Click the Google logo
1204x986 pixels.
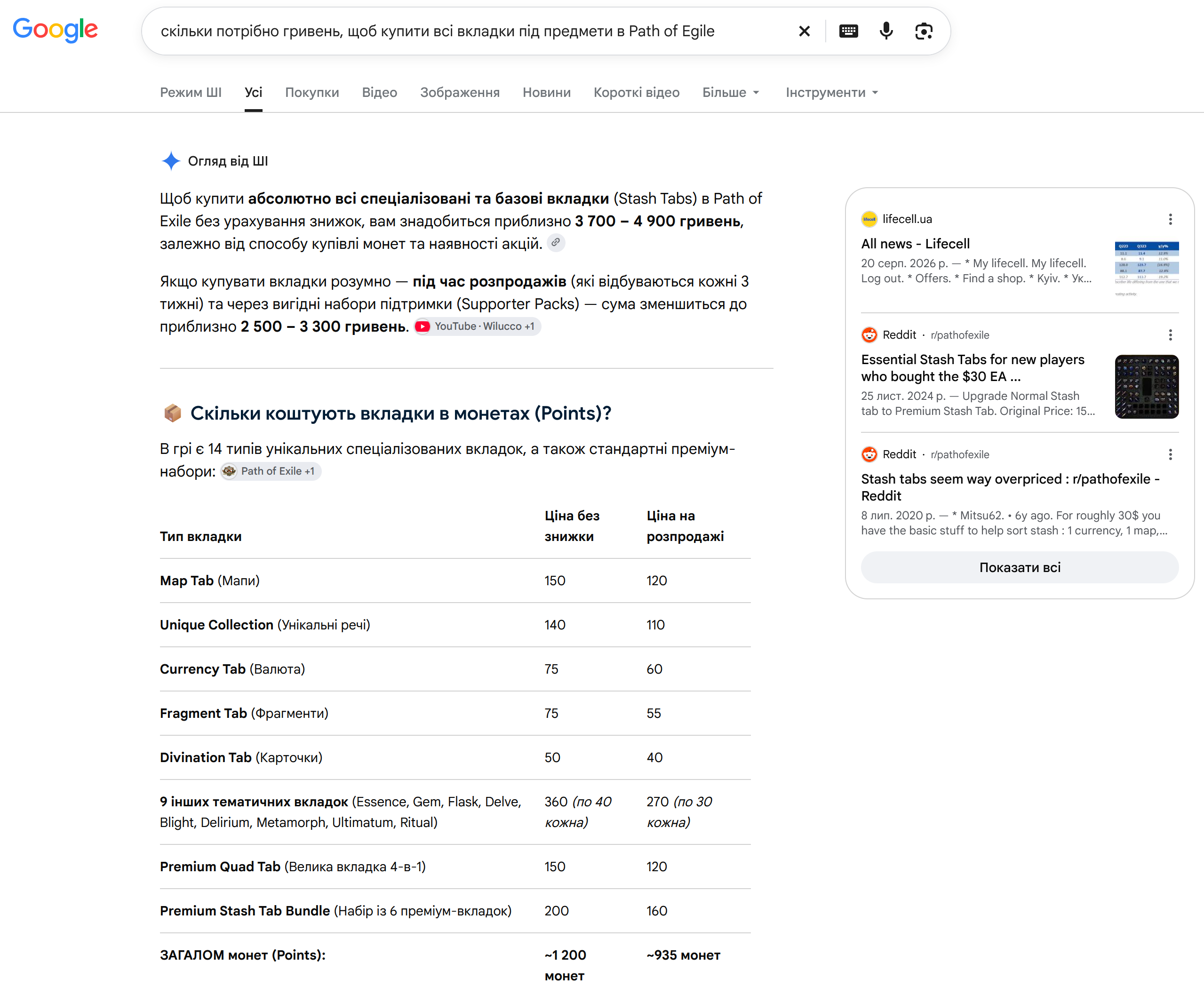(x=55, y=30)
